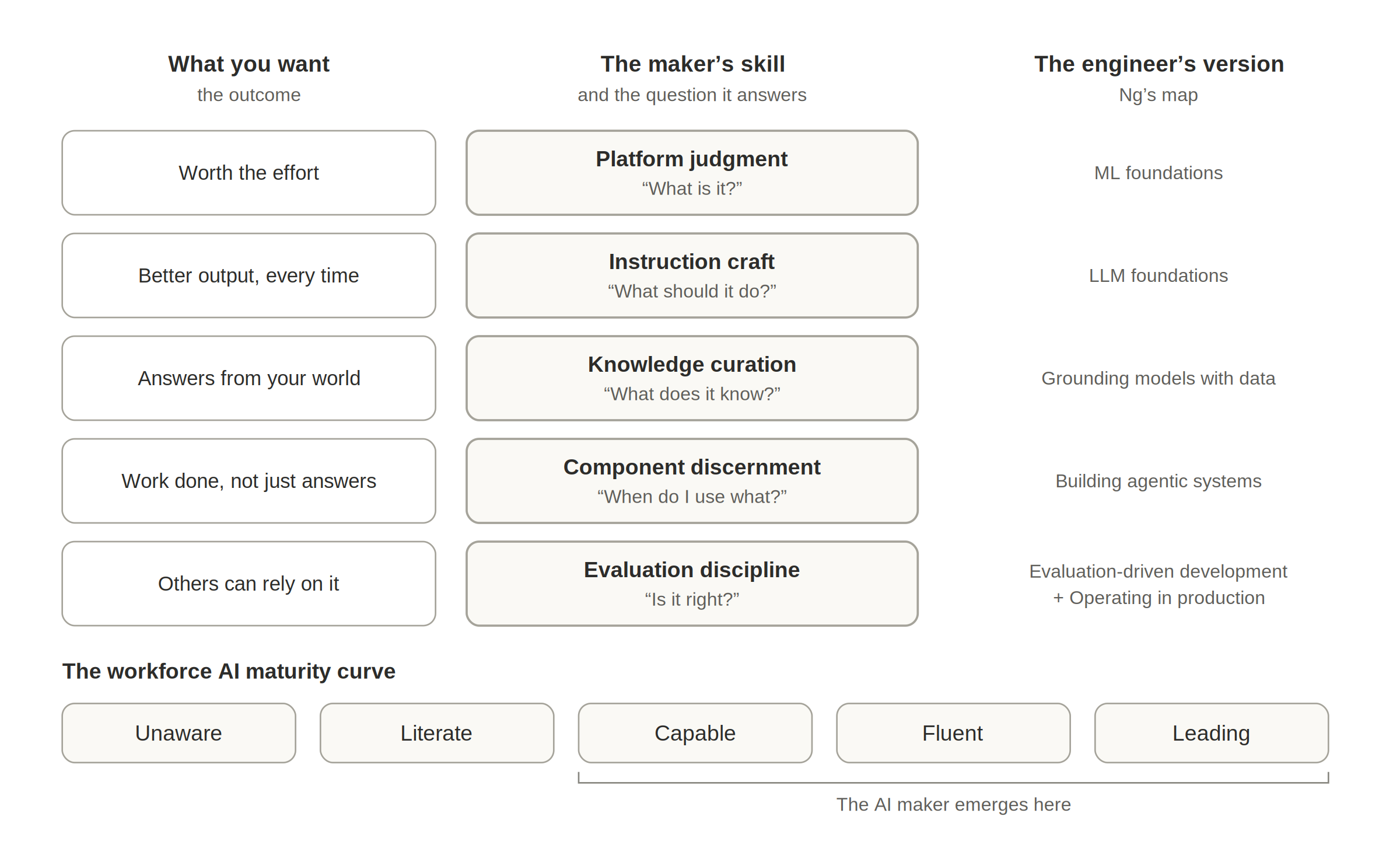Select the Fluent maturity stage
The image size is (1400, 848).
[x=953, y=733]
